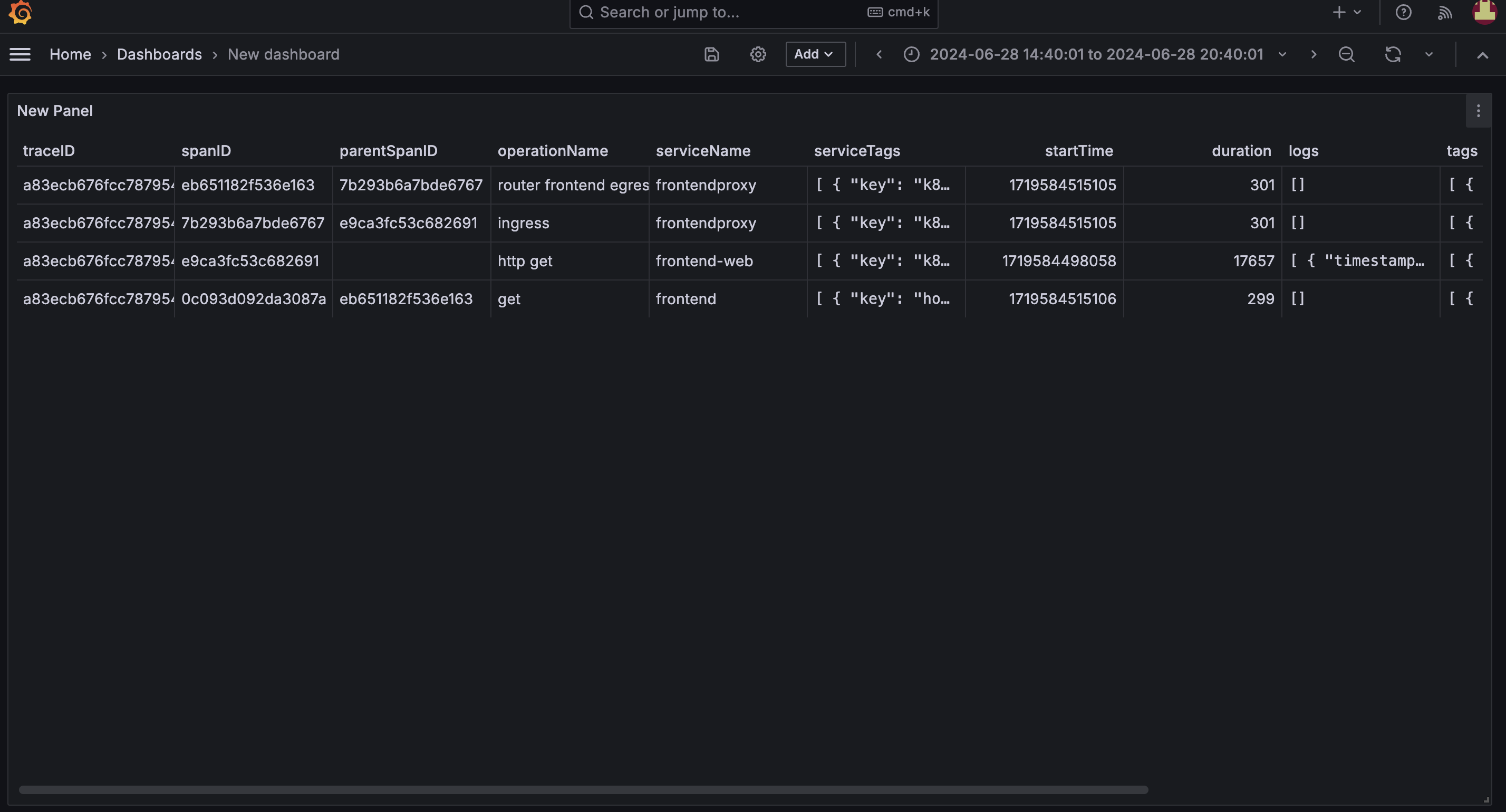Open the Add dropdown

815,54
